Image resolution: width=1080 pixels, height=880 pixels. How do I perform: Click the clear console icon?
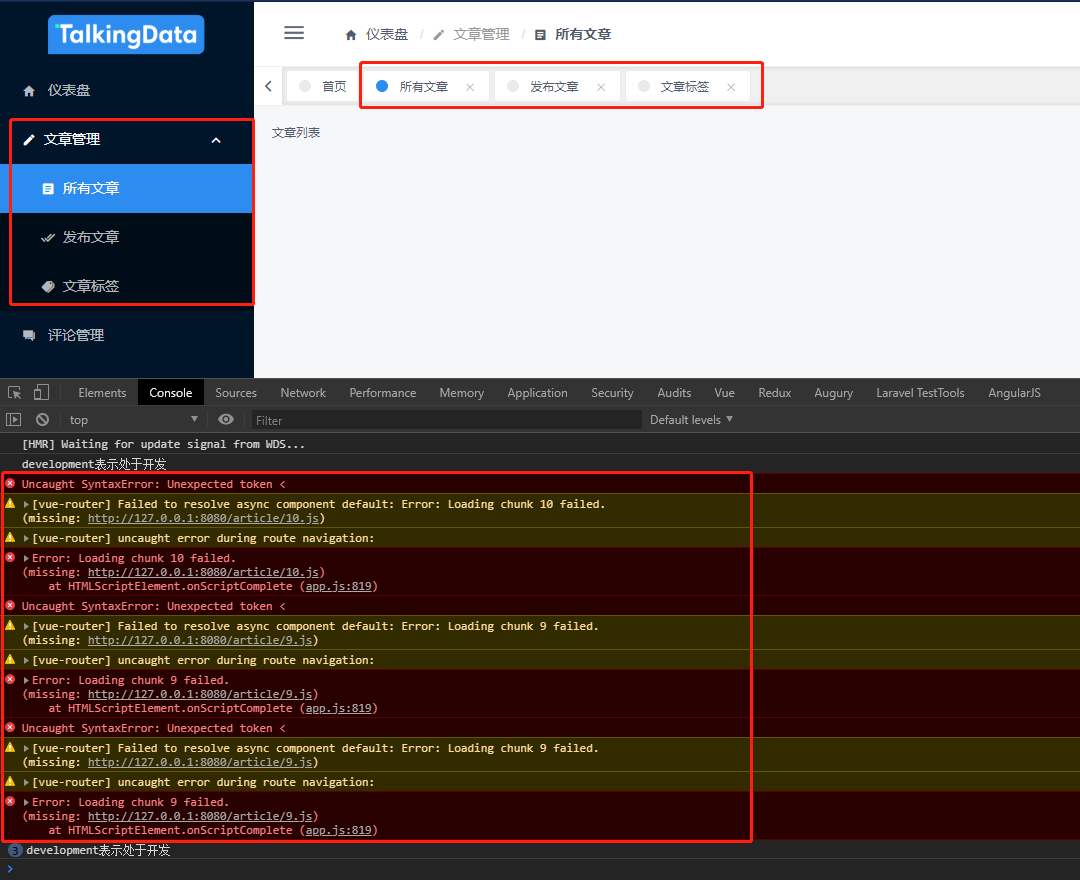click(41, 419)
